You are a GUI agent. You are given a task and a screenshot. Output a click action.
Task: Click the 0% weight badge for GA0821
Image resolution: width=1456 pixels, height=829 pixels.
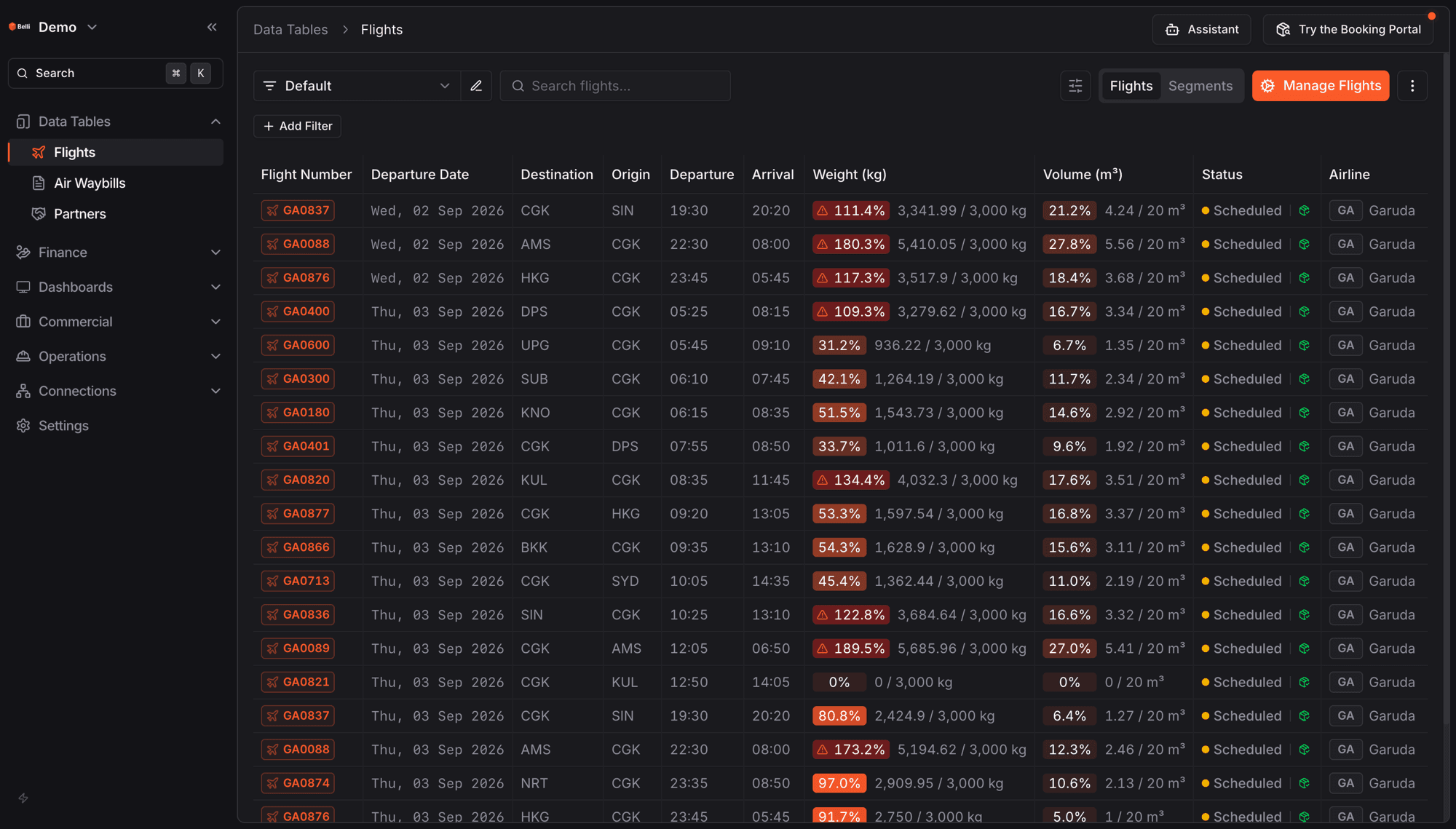(839, 682)
